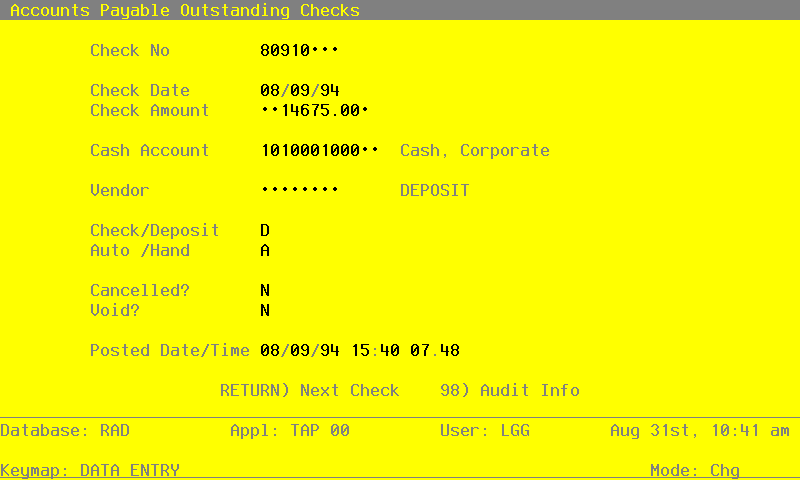Click the Check Date label

140,90
